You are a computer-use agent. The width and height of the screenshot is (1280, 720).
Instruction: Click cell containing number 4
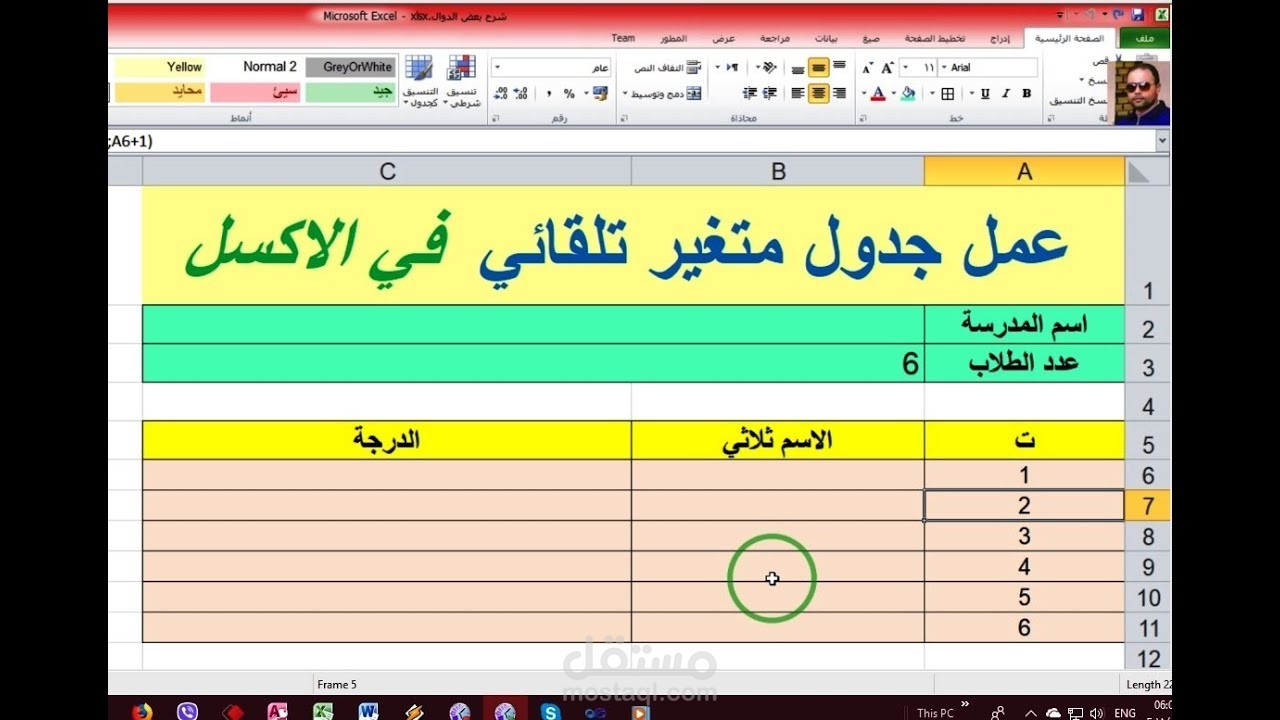click(1024, 567)
